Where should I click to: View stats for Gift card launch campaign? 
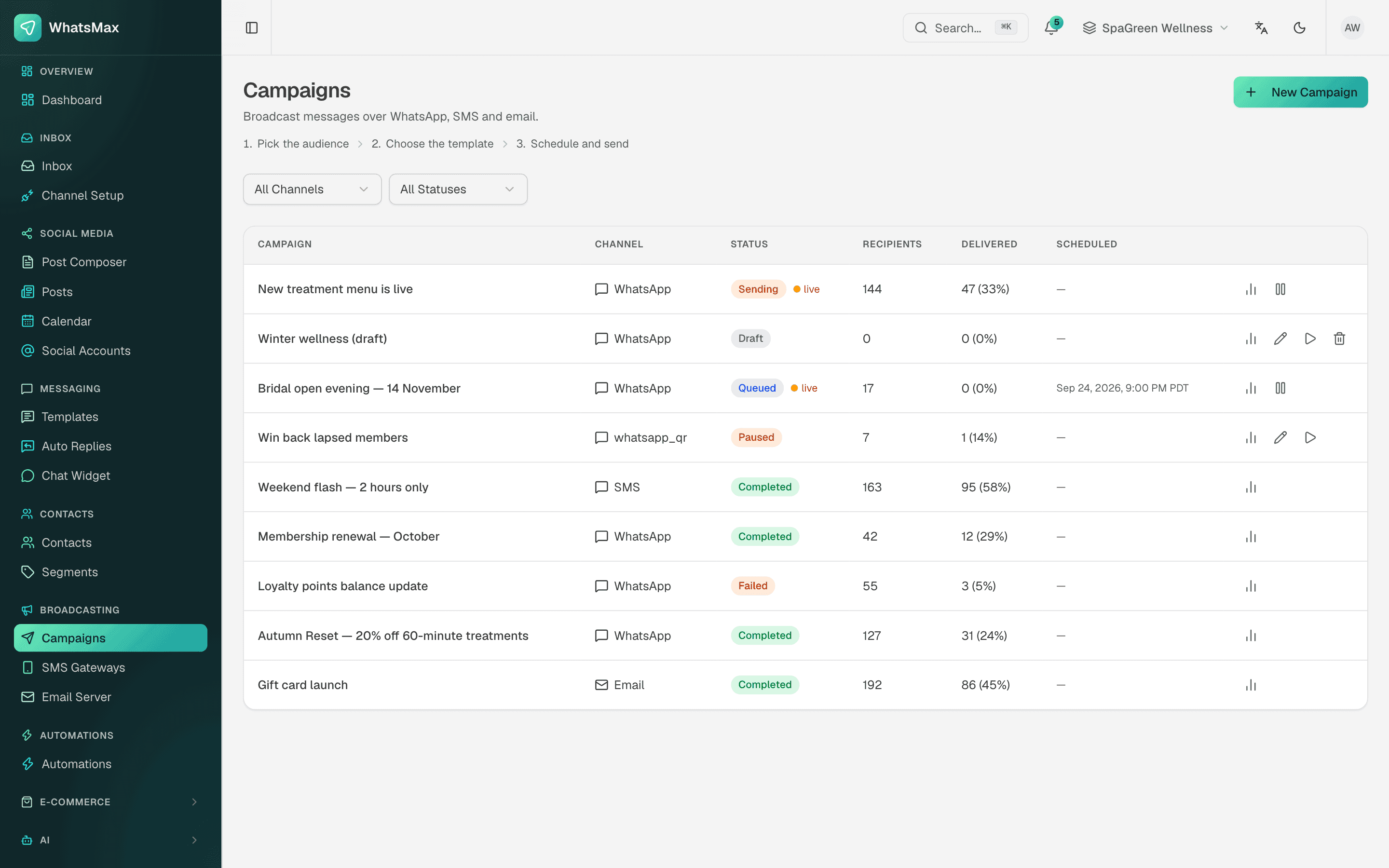click(x=1251, y=685)
